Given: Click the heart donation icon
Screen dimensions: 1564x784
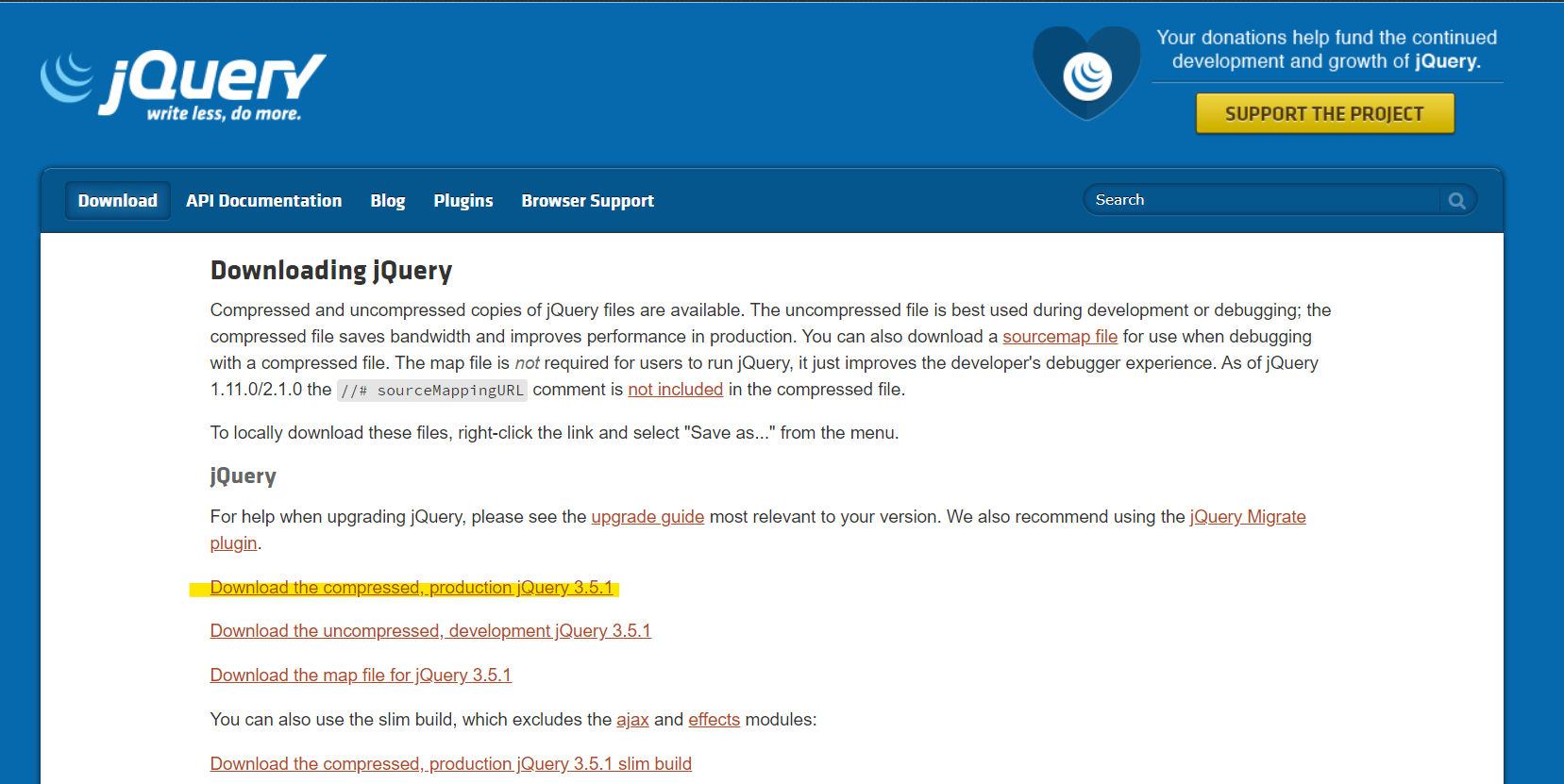Looking at the screenshot, I should click(x=1087, y=74).
